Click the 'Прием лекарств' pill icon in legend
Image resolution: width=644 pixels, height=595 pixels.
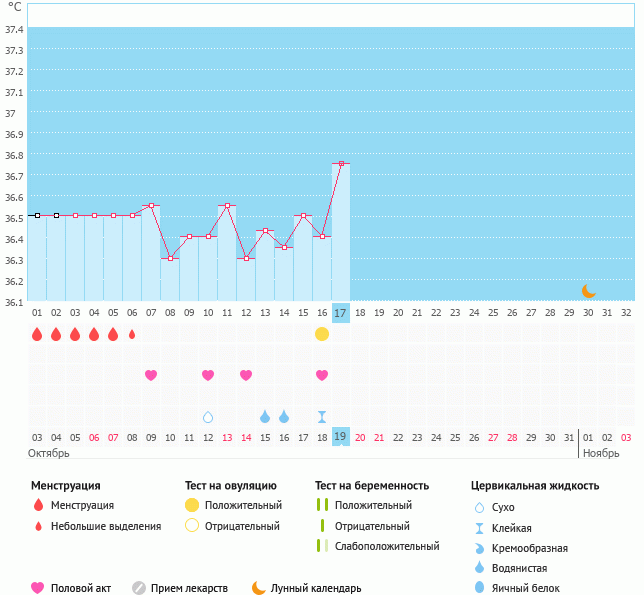pos(139,588)
